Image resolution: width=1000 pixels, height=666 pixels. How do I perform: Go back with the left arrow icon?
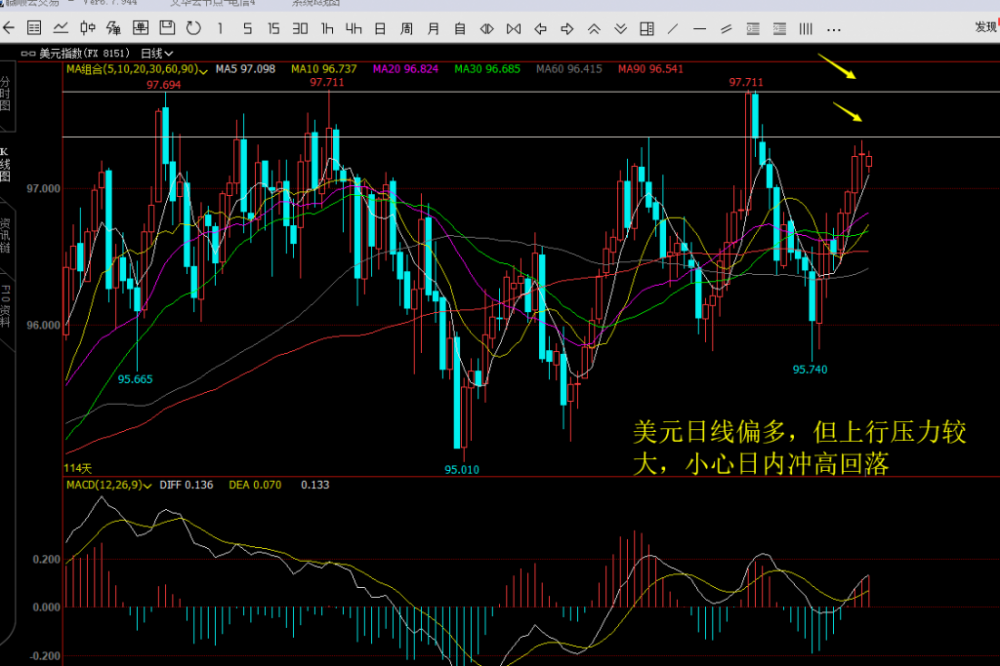click(9, 28)
